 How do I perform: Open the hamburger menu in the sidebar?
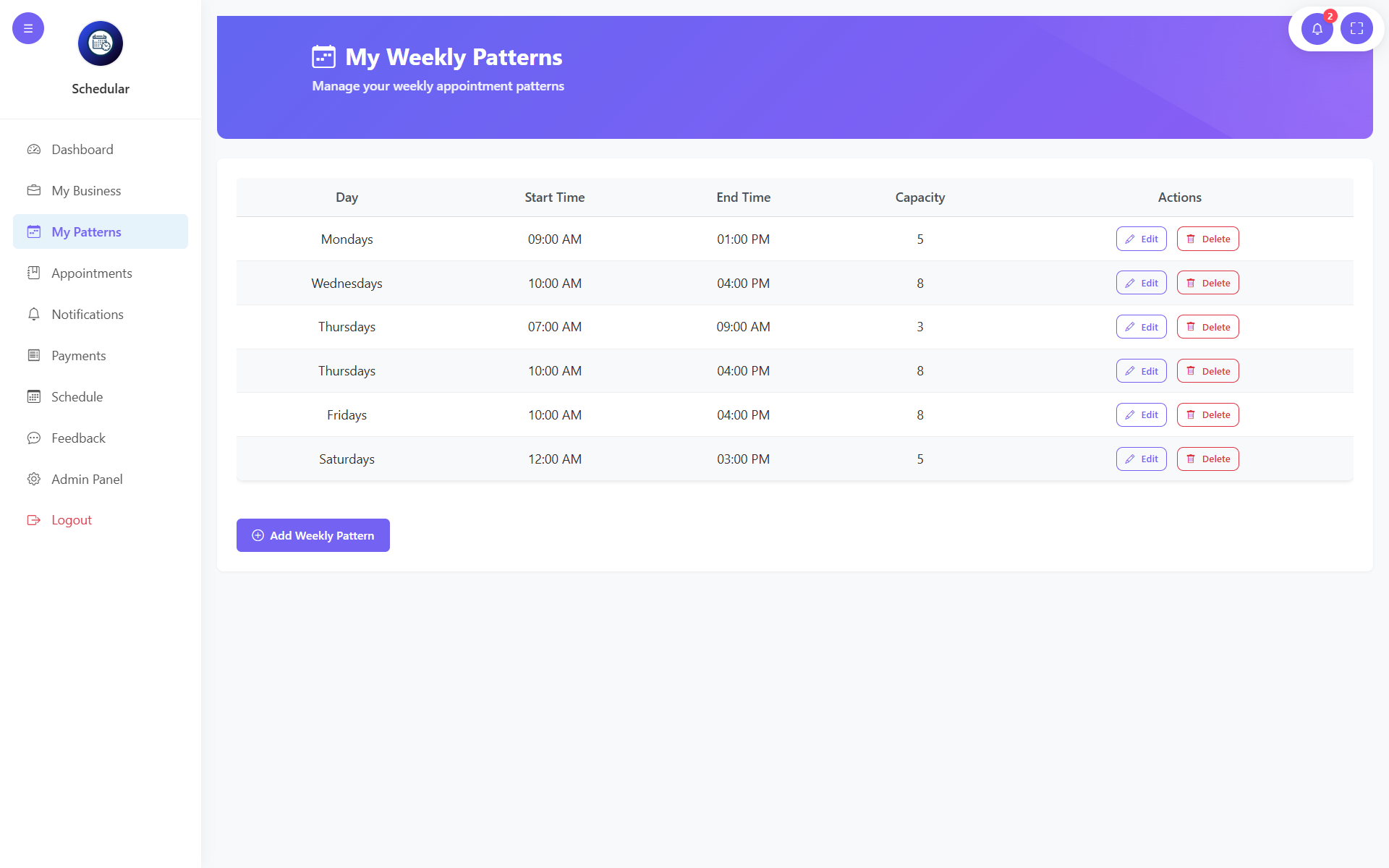(x=27, y=27)
